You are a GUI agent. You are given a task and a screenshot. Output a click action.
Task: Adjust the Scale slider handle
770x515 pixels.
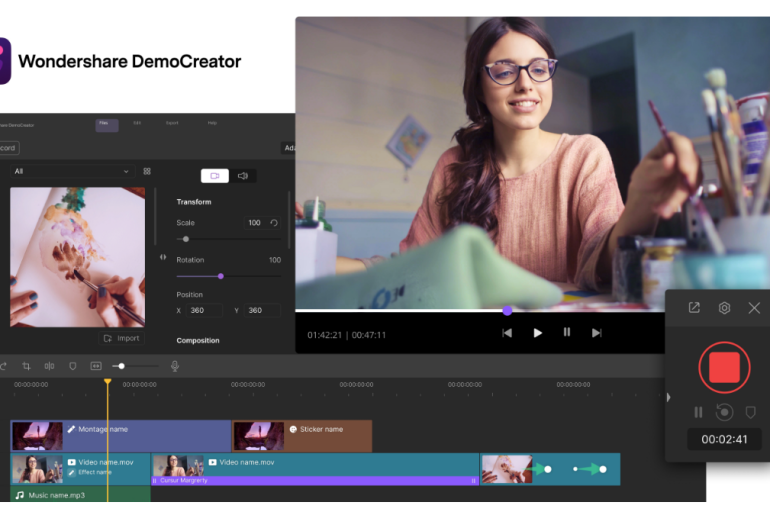186,239
